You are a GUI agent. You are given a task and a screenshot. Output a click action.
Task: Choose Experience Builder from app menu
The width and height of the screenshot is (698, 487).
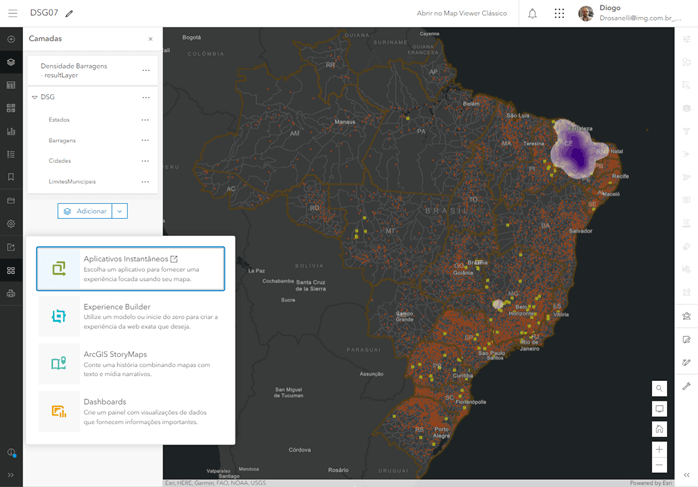pyautogui.click(x=130, y=316)
